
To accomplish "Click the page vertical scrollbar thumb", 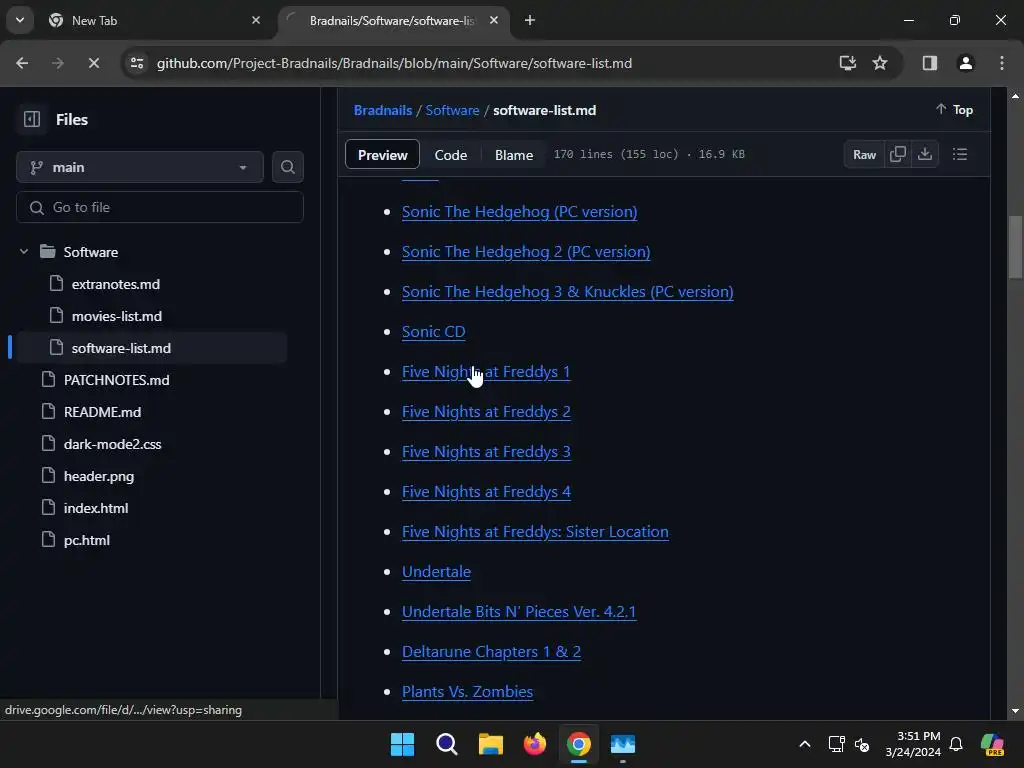I will point(1015,247).
